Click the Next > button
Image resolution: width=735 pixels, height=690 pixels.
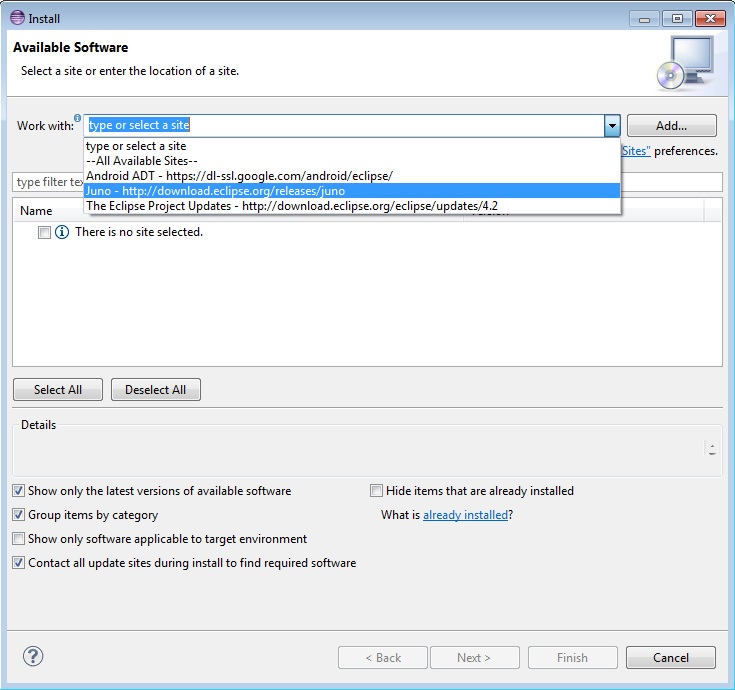[474, 658]
